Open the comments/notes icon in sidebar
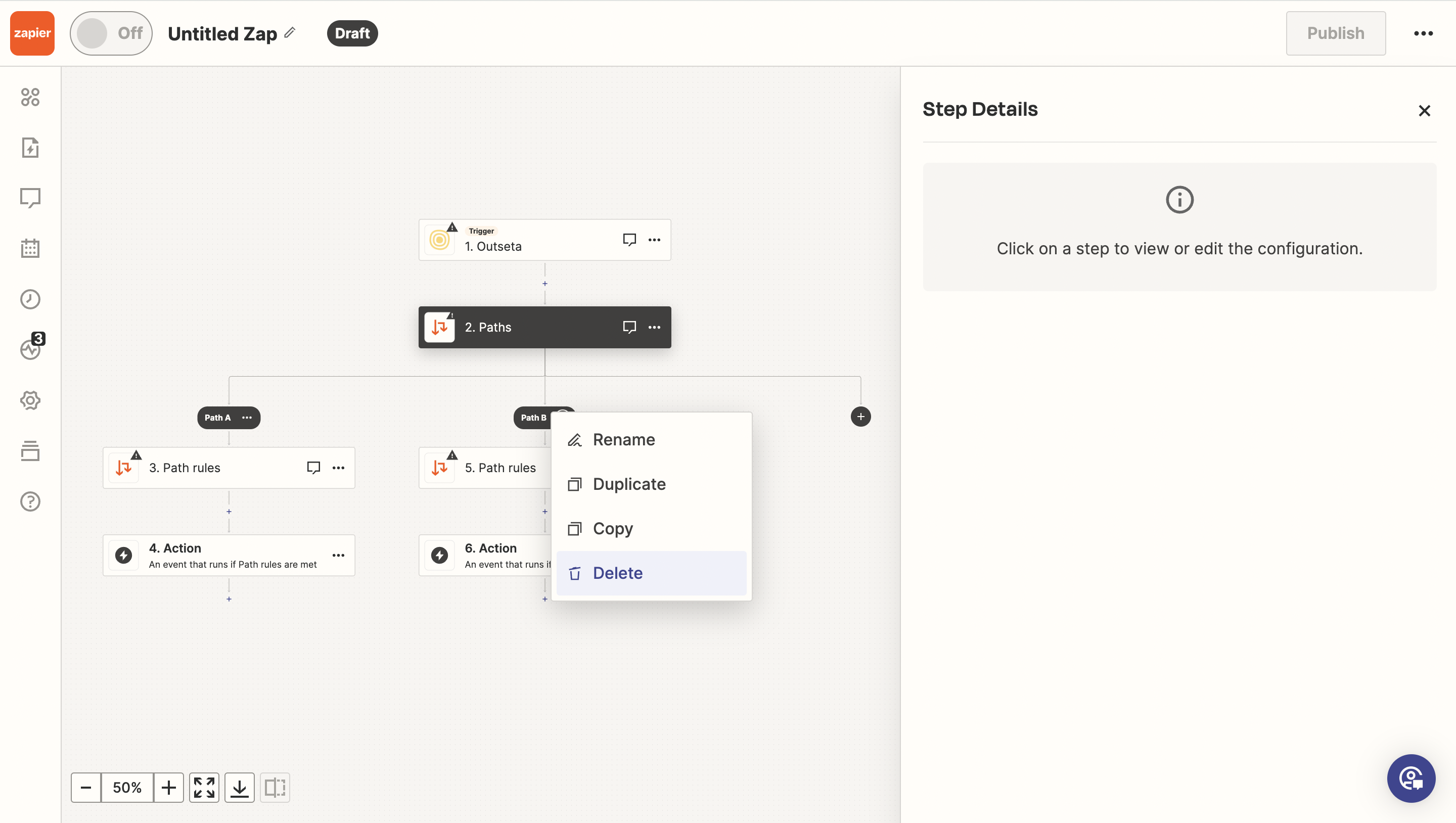This screenshot has height=823, width=1456. pos(30,198)
